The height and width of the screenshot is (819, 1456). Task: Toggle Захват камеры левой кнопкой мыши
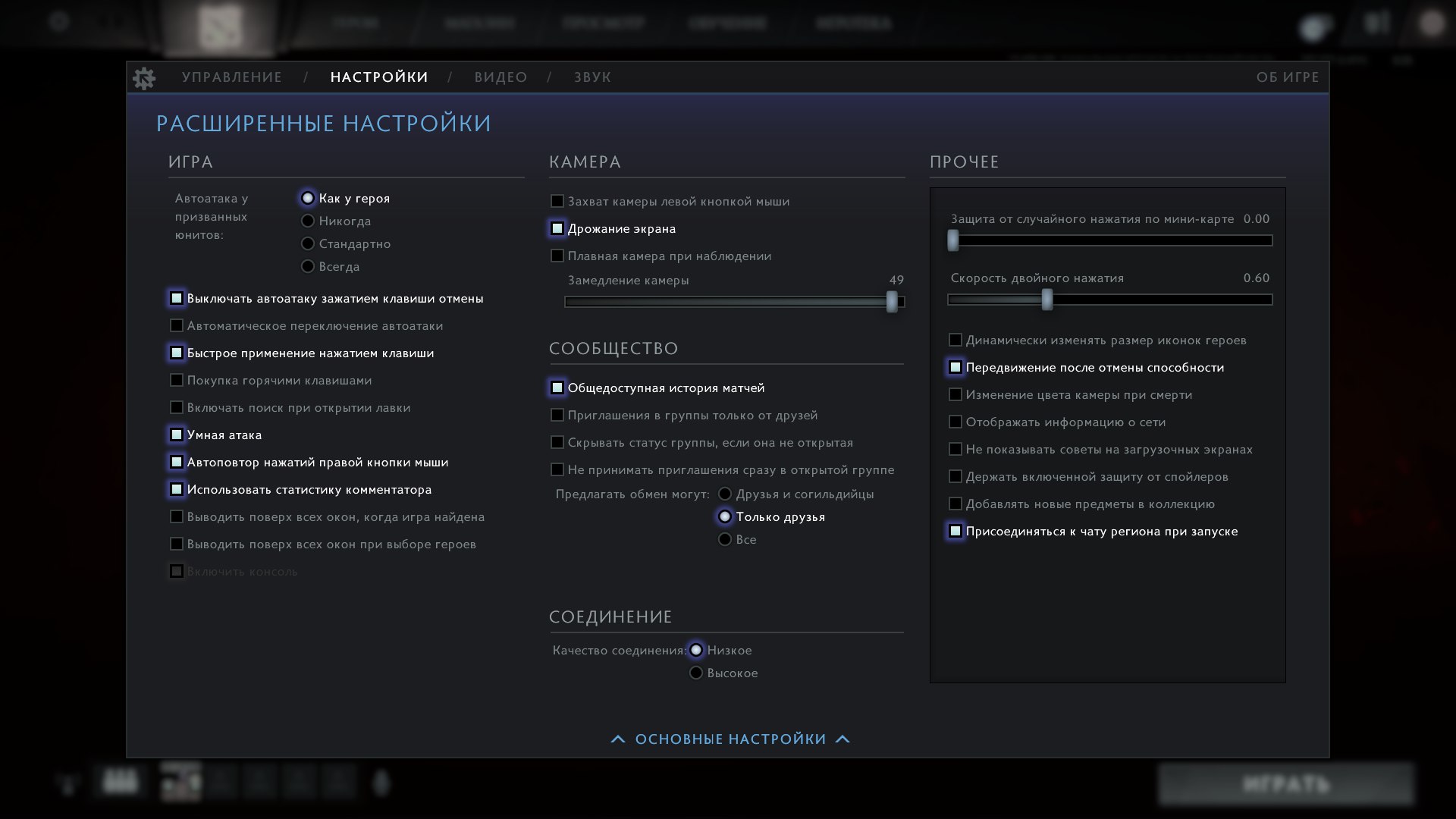pos(557,202)
